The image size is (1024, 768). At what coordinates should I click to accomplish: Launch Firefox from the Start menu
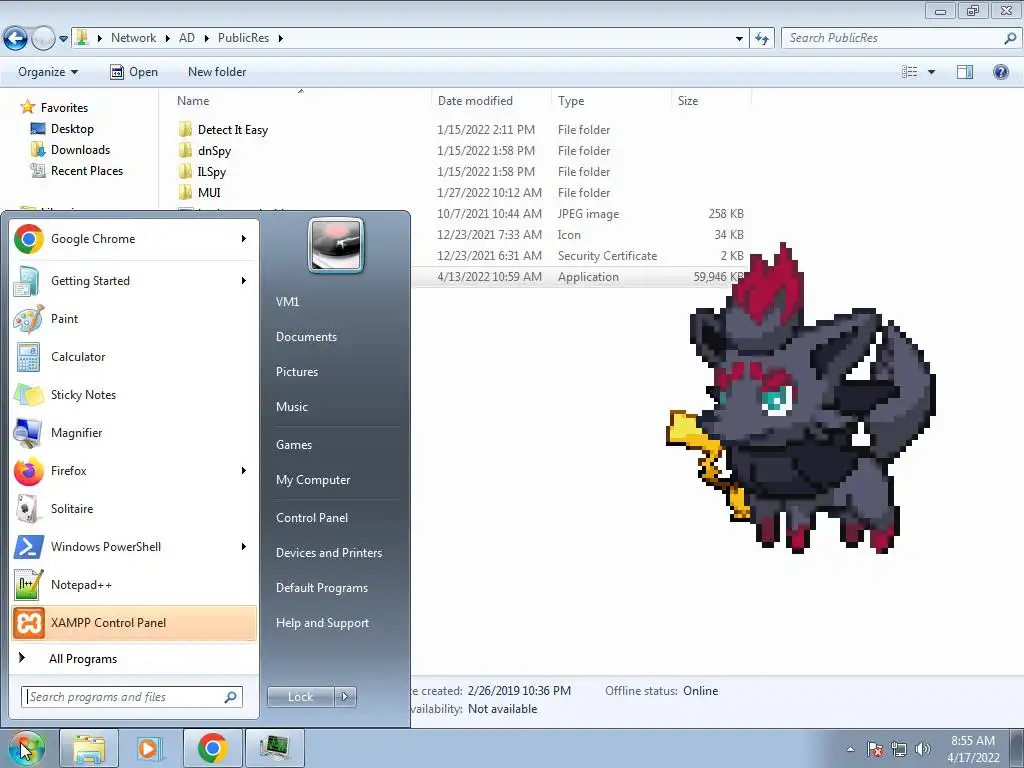(x=134, y=471)
